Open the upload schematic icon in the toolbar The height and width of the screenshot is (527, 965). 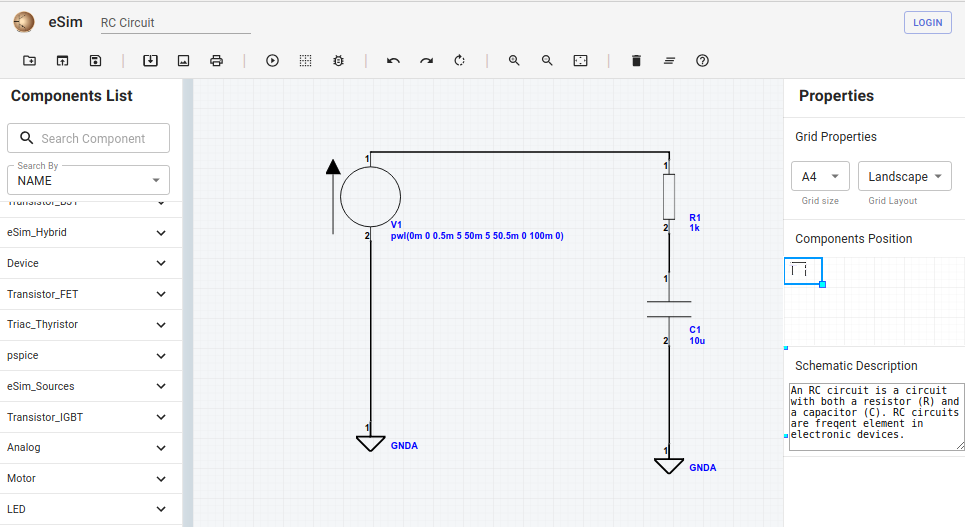[62, 60]
